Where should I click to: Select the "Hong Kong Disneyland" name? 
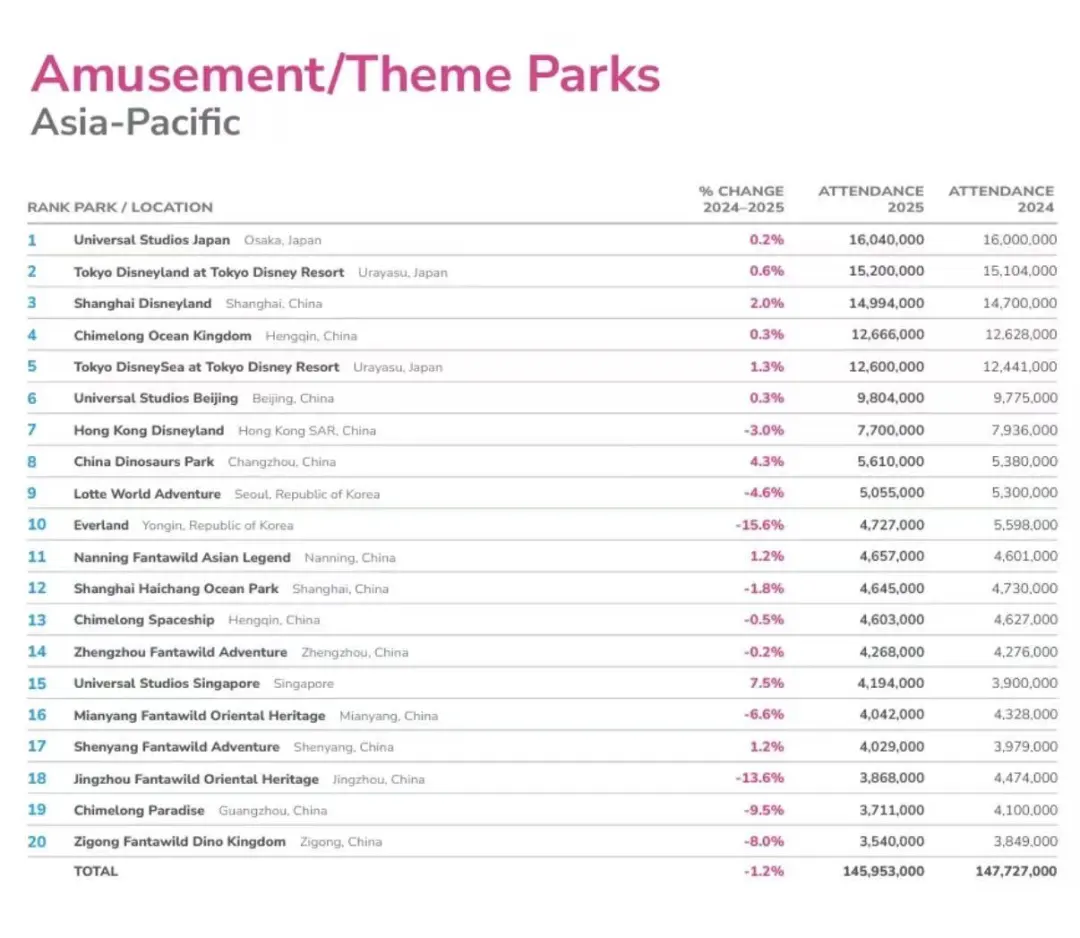[x=149, y=430]
